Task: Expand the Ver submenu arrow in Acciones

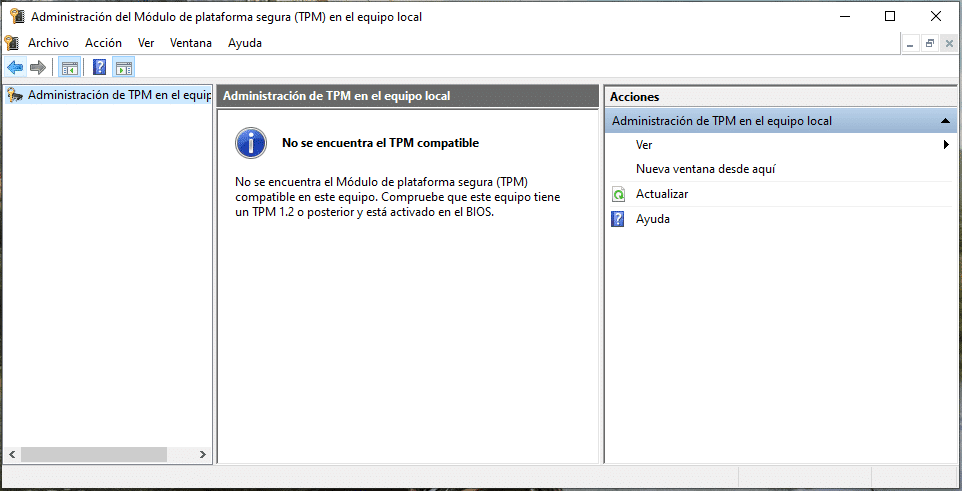Action: [946, 145]
